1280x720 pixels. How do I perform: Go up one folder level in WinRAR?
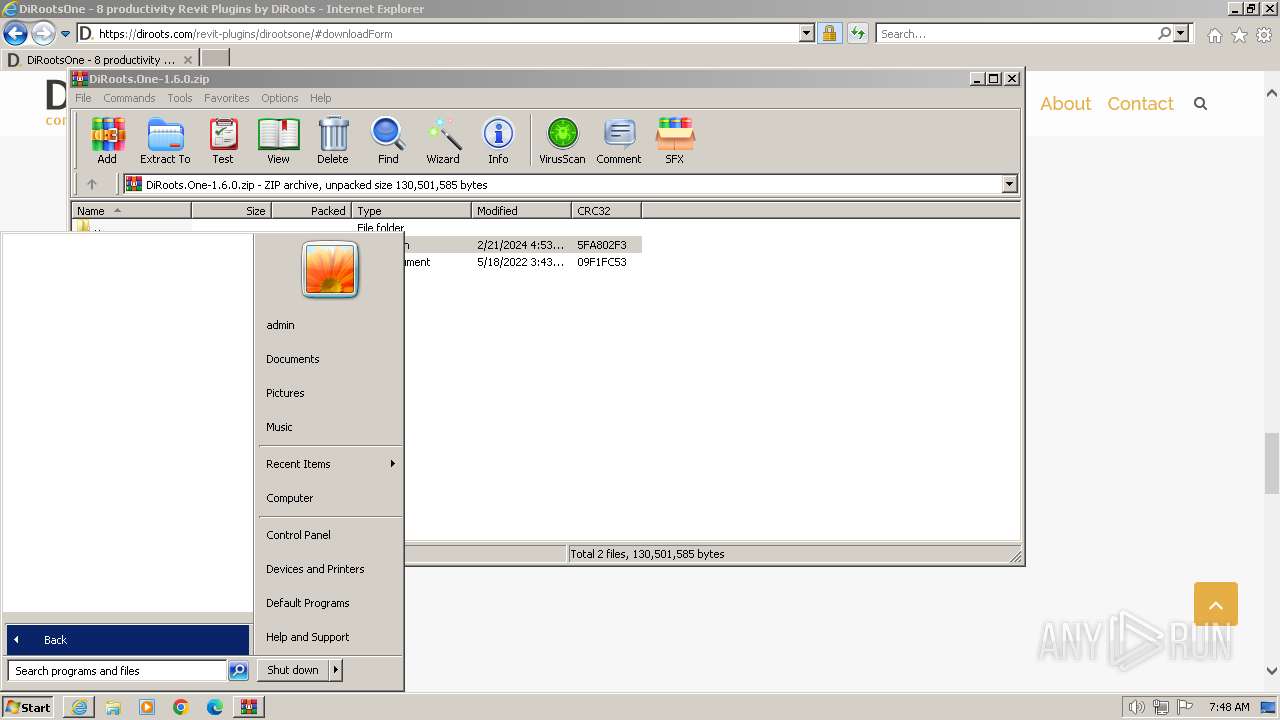point(92,184)
